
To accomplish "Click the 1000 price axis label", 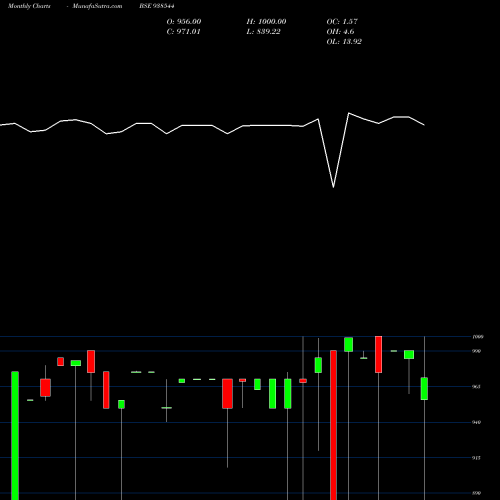I will tap(478, 337).
